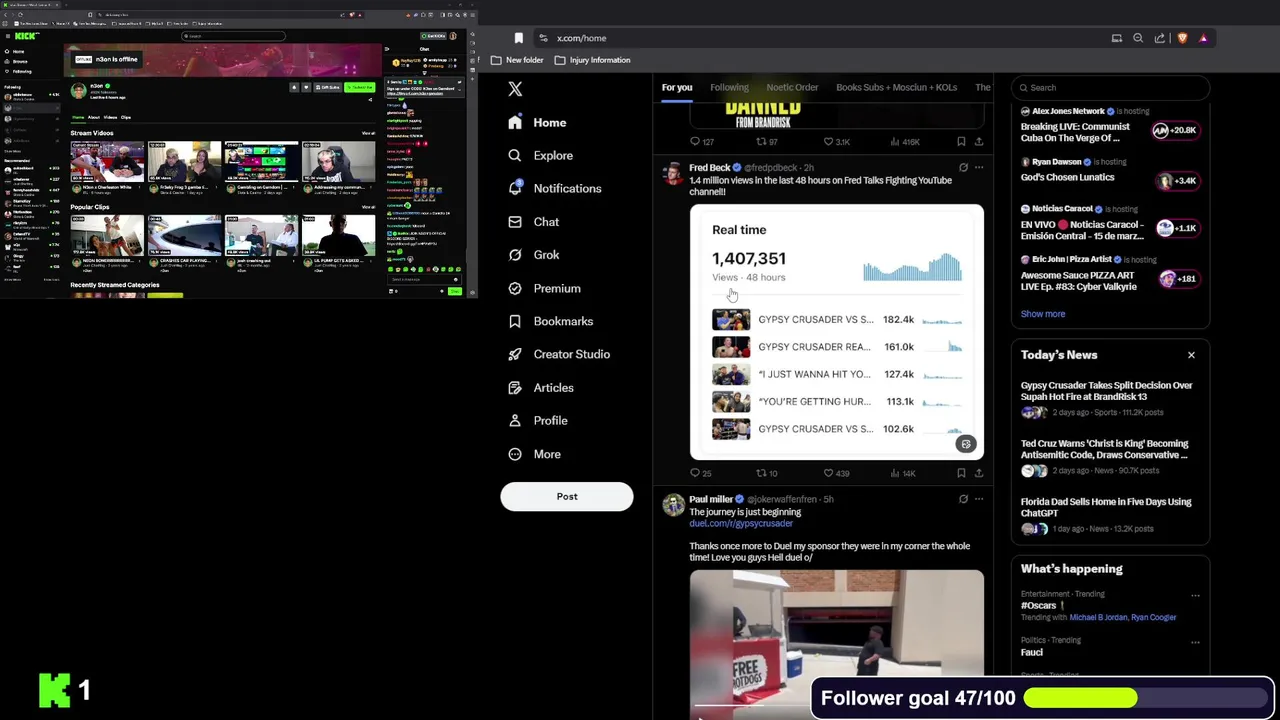1280x720 pixels.
Task: Open Articles in the X sidebar
Action: coord(540,387)
